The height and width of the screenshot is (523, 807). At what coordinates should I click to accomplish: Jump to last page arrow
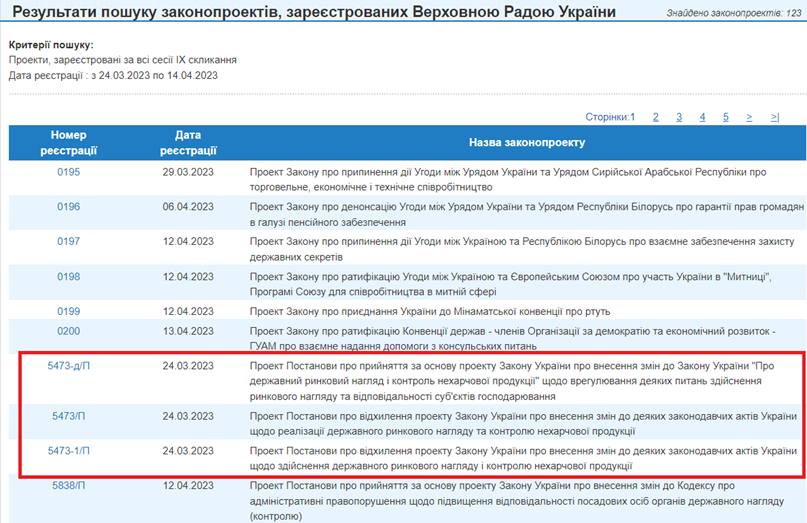click(x=775, y=117)
